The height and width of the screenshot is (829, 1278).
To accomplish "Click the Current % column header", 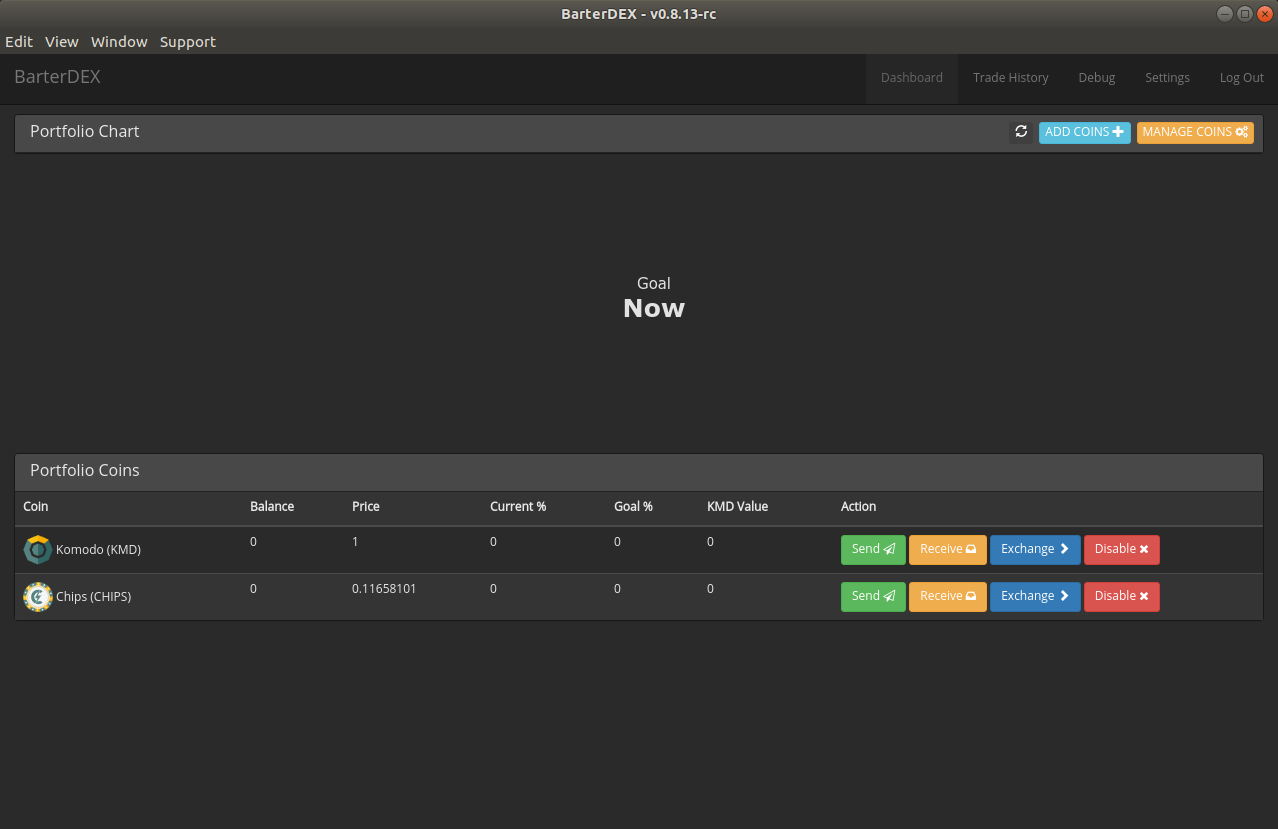I will [x=518, y=507].
